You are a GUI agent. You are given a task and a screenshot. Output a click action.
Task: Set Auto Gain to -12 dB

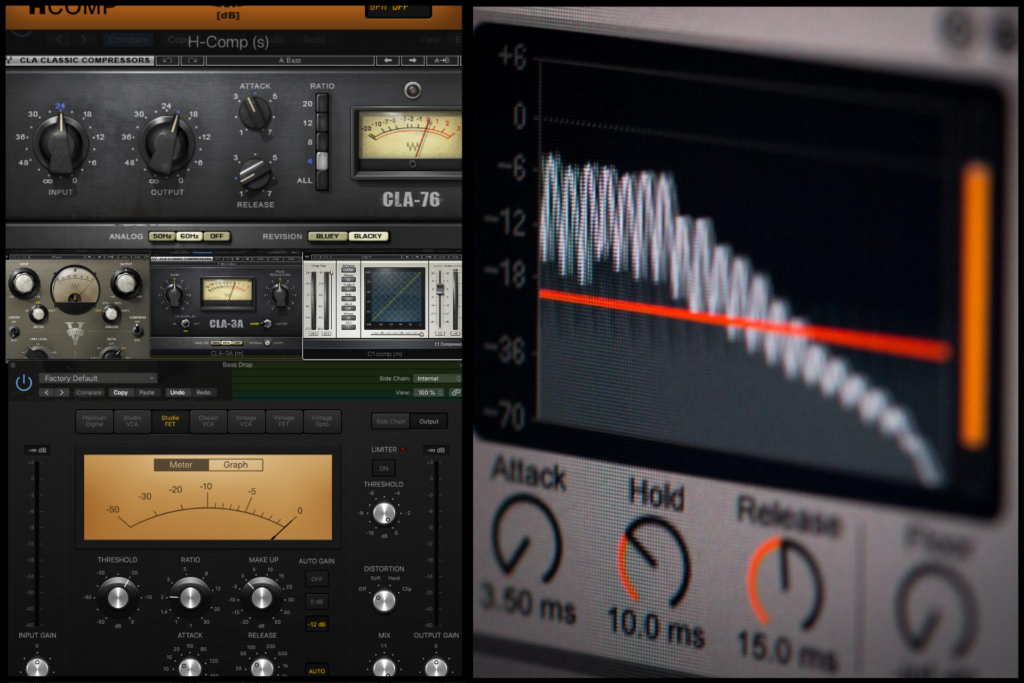coord(317,625)
